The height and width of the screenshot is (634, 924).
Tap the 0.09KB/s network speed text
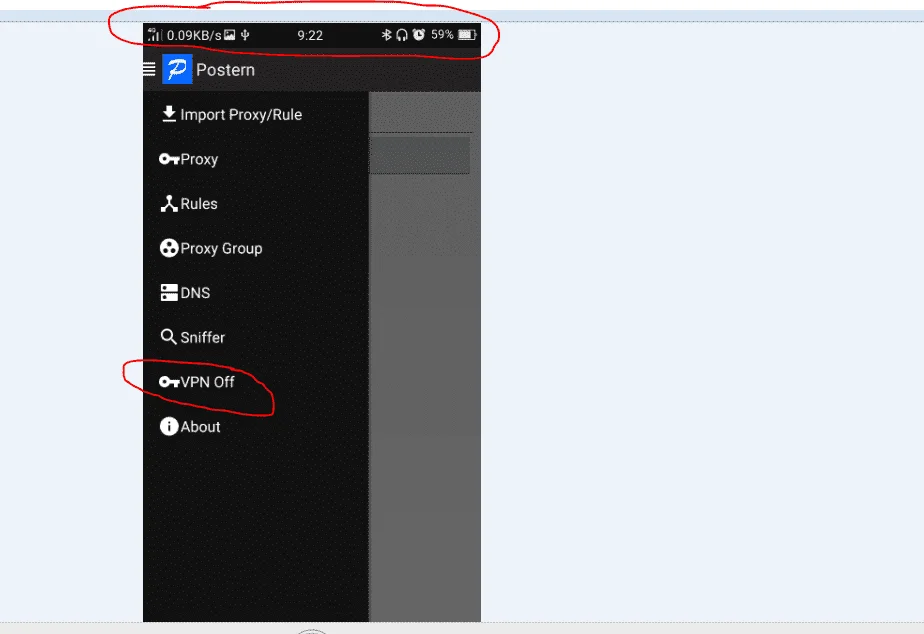[194, 35]
